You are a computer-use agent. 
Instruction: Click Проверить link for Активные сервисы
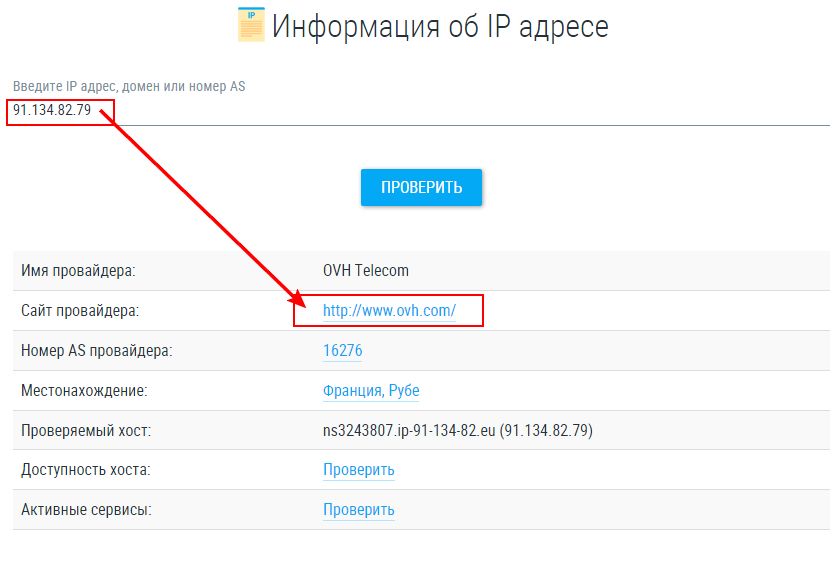[358, 510]
